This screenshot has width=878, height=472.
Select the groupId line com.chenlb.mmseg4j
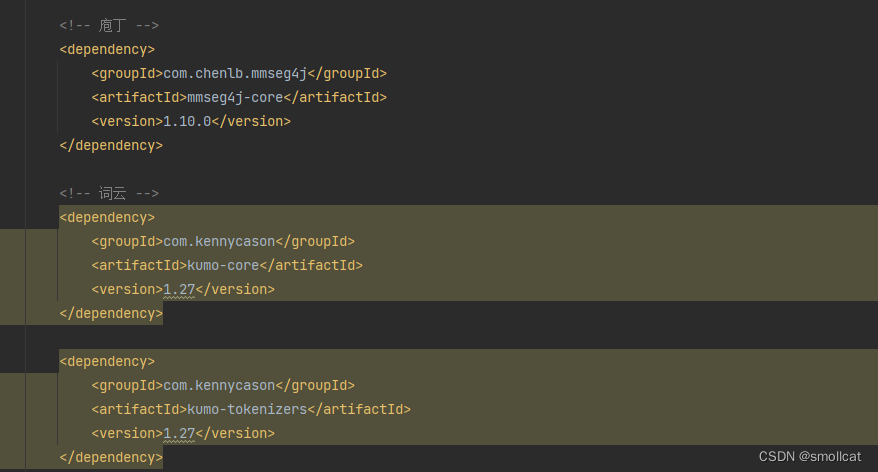click(x=239, y=73)
